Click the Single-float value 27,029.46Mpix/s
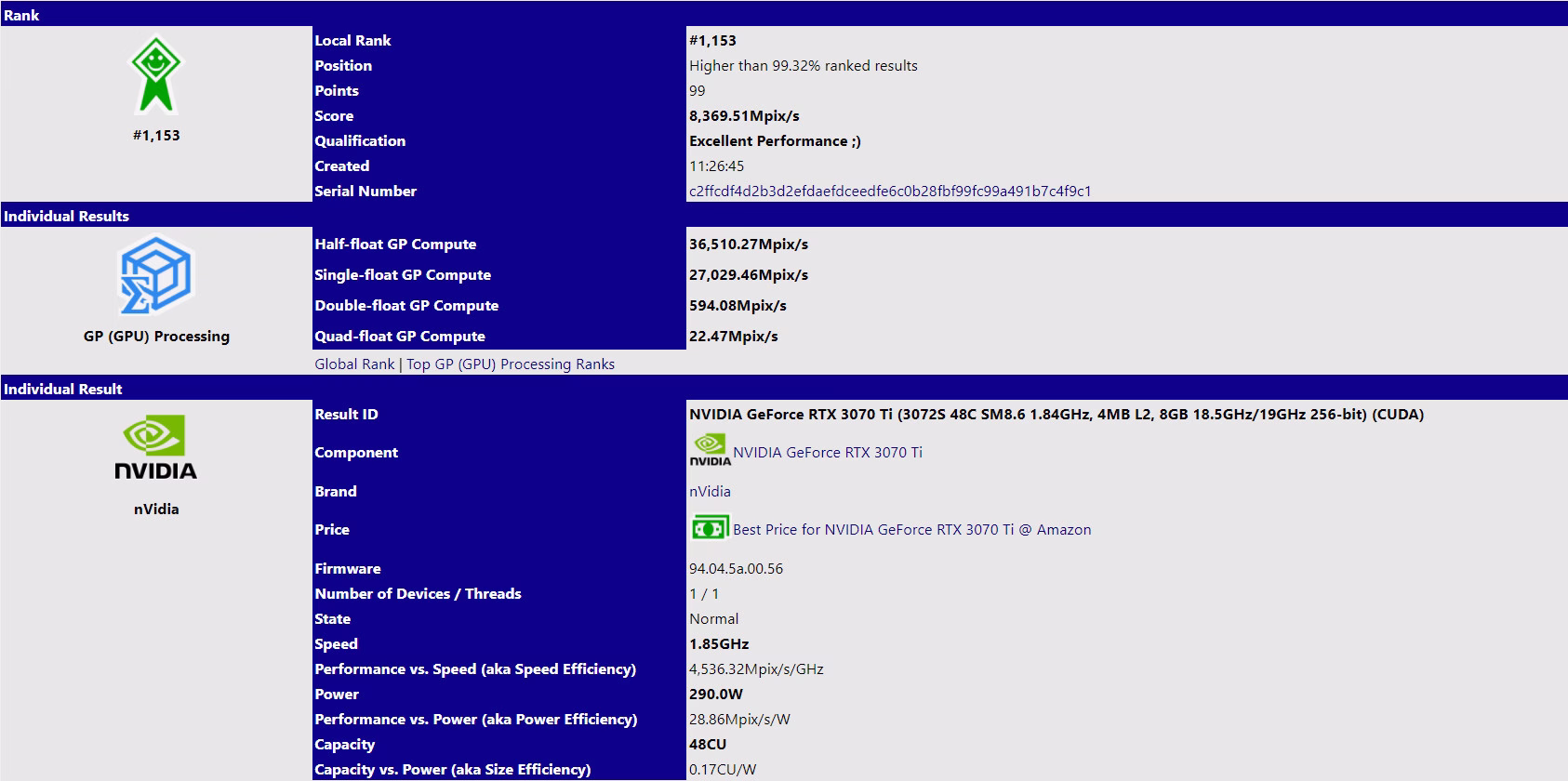This screenshot has width=1568, height=781. 749,274
